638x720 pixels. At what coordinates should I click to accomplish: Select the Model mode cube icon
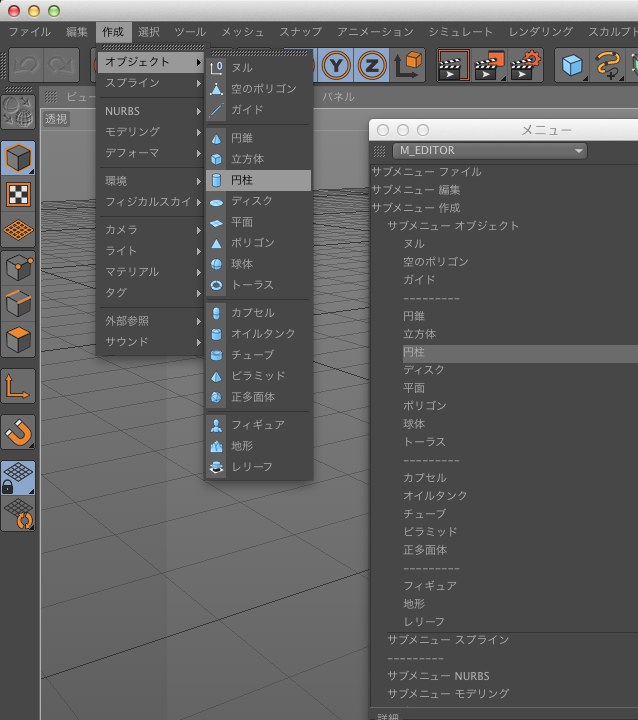coord(18,158)
